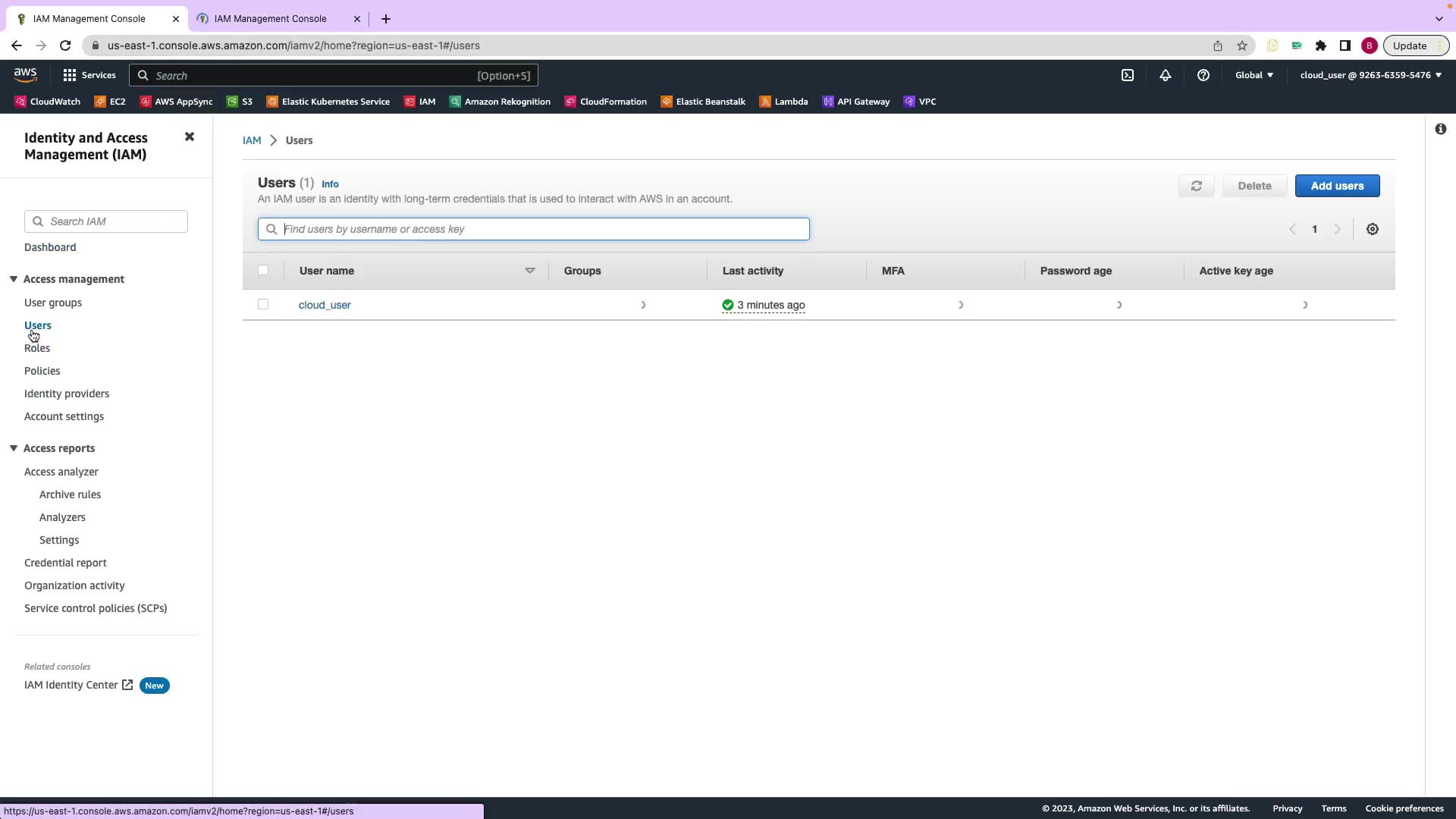Close the IAM navigation sidebar
The height and width of the screenshot is (819, 1456).
coord(190,136)
